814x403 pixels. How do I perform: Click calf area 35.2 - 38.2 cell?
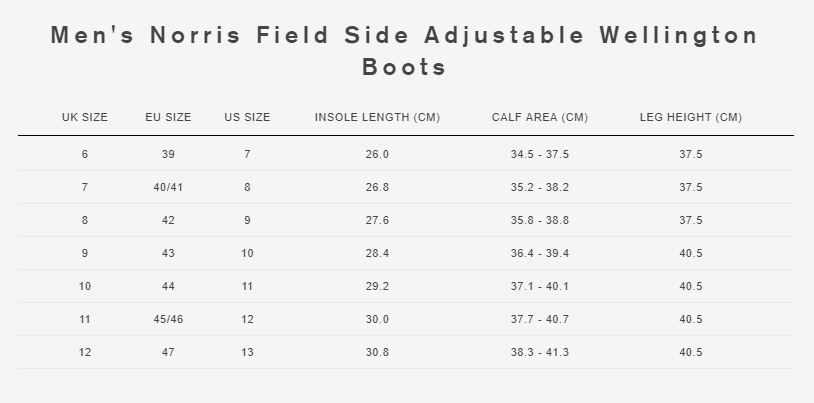[x=540, y=187]
